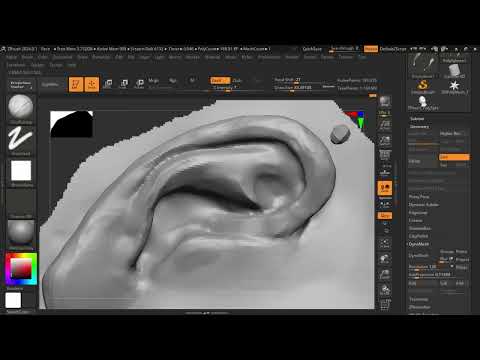This screenshot has height=360, width=480.
Task: Expand the ShadowBox section
Action: [x=420, y=228]
